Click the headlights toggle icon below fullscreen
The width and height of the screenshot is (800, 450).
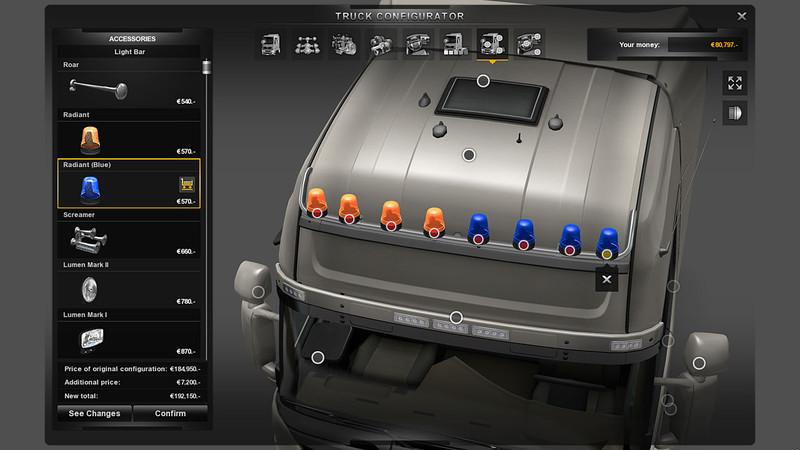735,113
